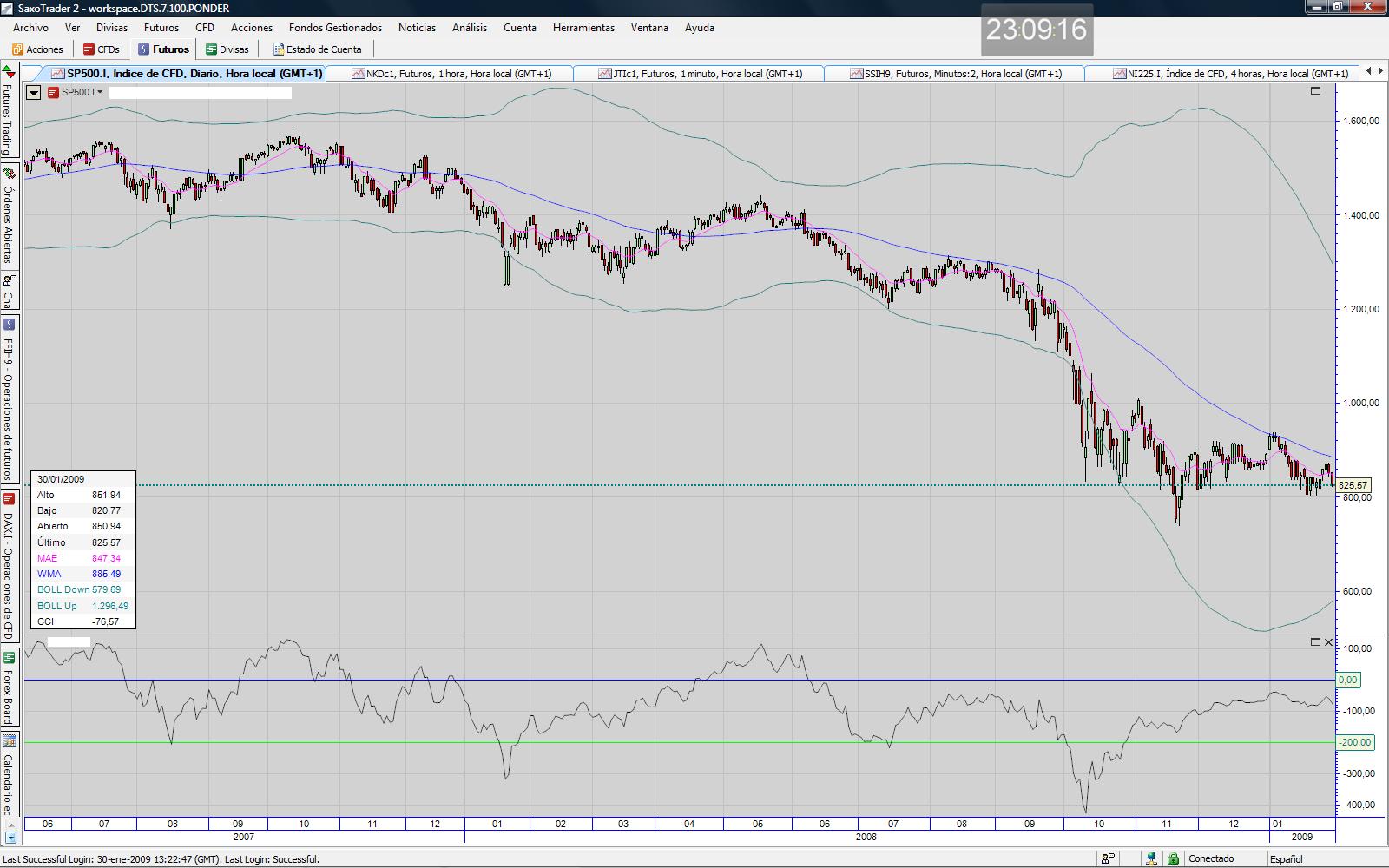
Task: Open the Futures Trading side panel
Action: pyautogui.click(x=9, y=111)
